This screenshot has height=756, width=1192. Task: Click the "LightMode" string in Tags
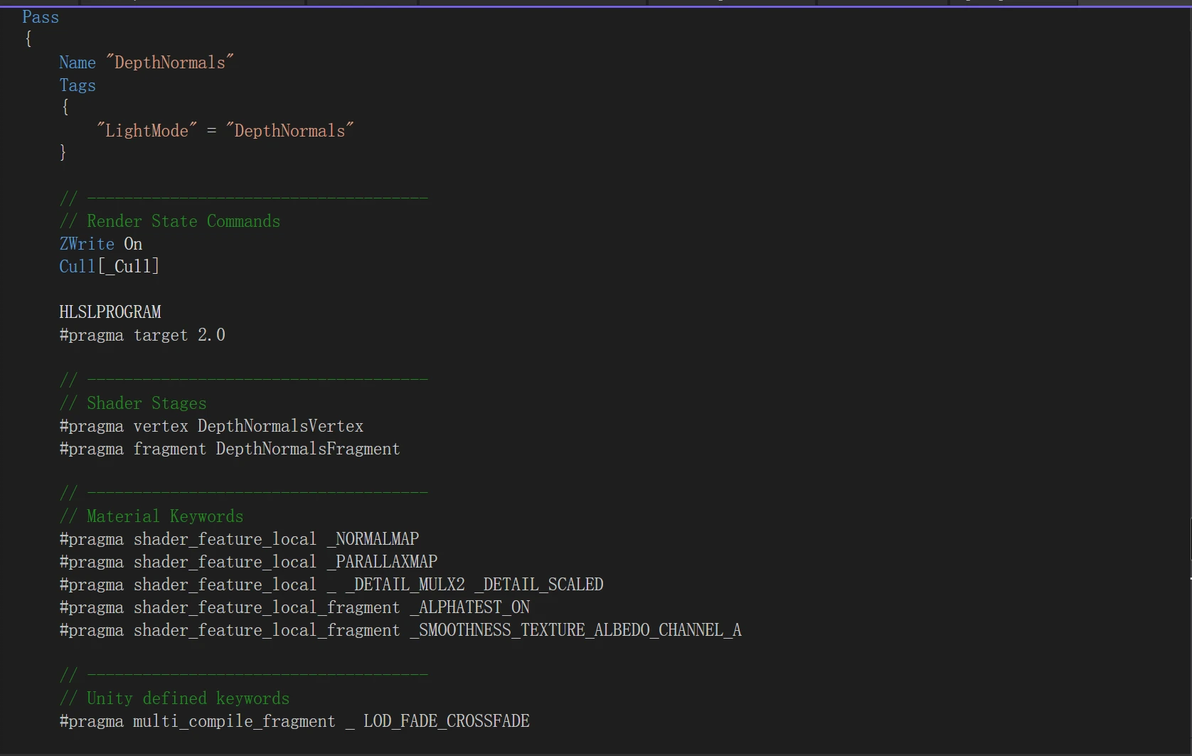pos(146,130)
